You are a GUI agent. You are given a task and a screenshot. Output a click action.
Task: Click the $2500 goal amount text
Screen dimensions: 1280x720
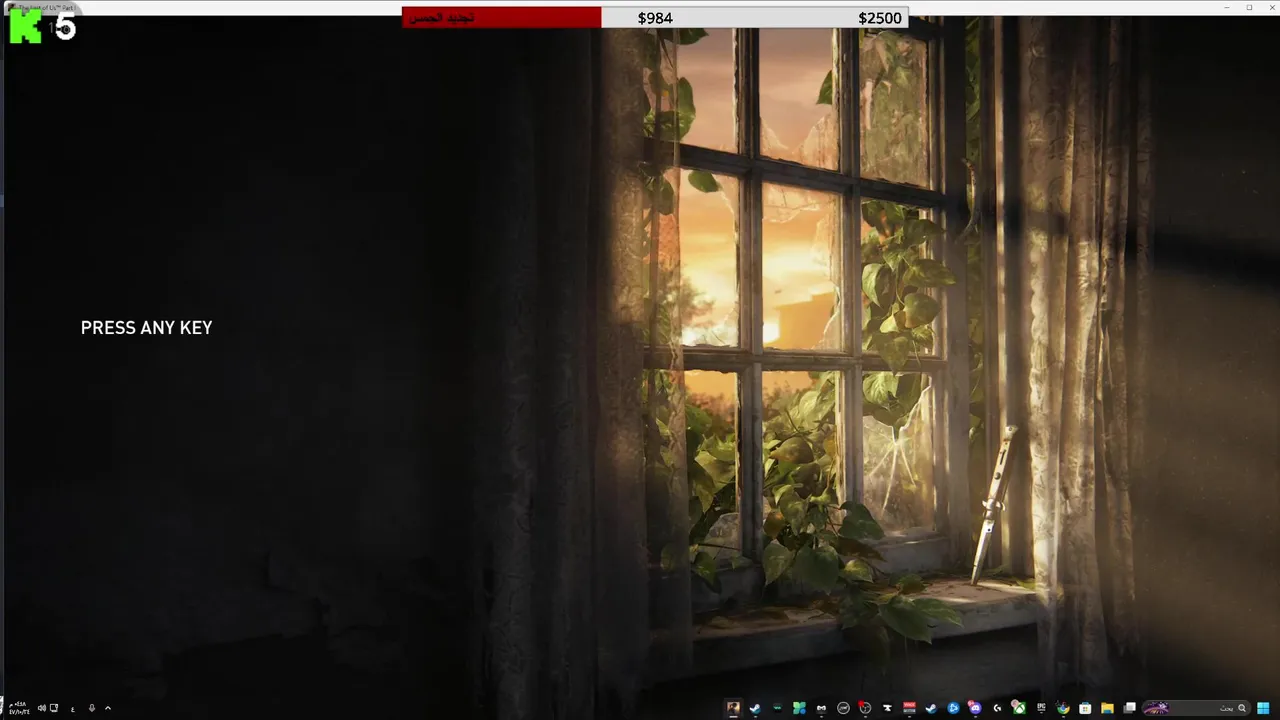point(880,18)
